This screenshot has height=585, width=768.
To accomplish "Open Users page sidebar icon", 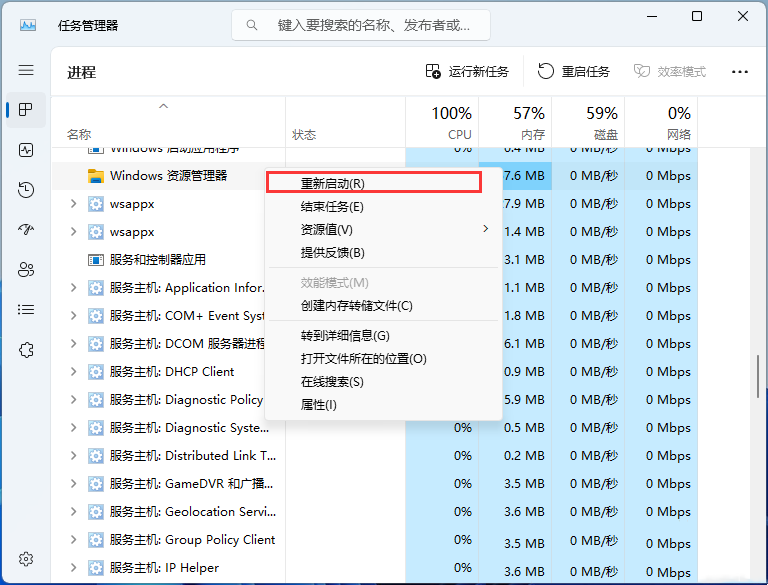I will pos(26,270).
